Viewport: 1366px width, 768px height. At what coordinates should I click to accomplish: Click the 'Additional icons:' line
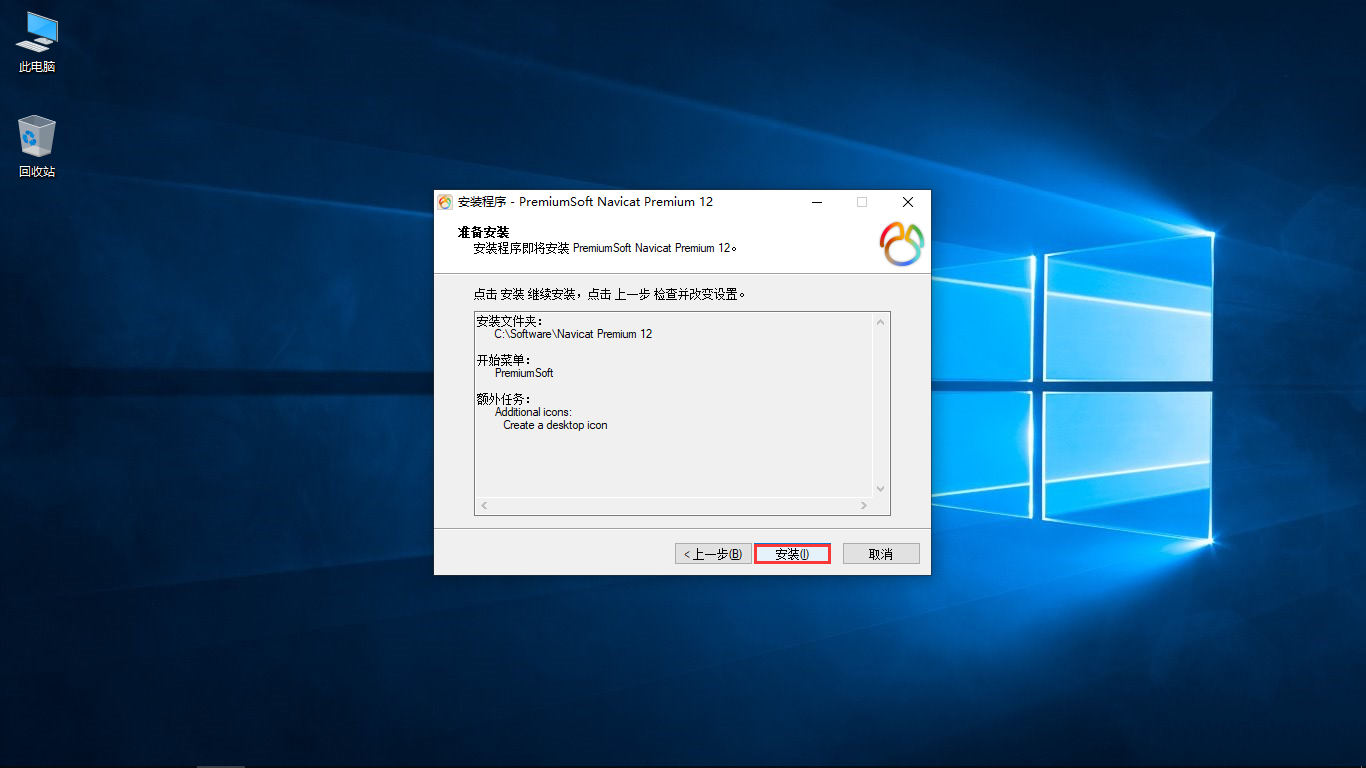pyautogui.click(x=533, y=412)
